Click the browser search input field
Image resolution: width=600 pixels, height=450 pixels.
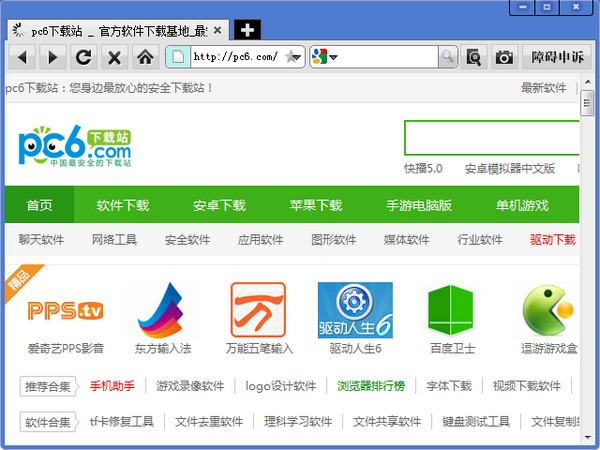coord(387,57)
